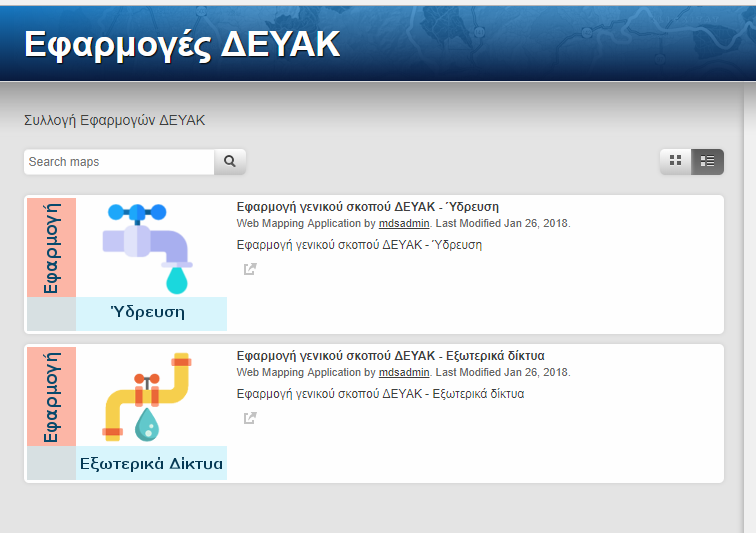This screenshot has height=533, width=756.
Task: Click the 'Εφαρμογές ΔΕΥΑΚ' header title
Action: coord(182,44)
